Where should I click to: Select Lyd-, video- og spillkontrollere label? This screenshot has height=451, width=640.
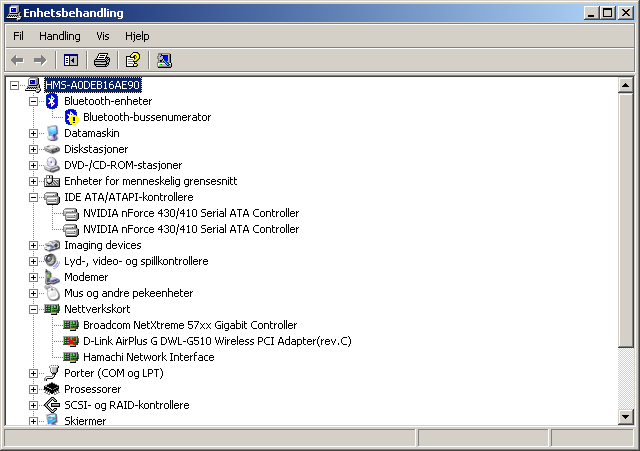coord(136,261)
